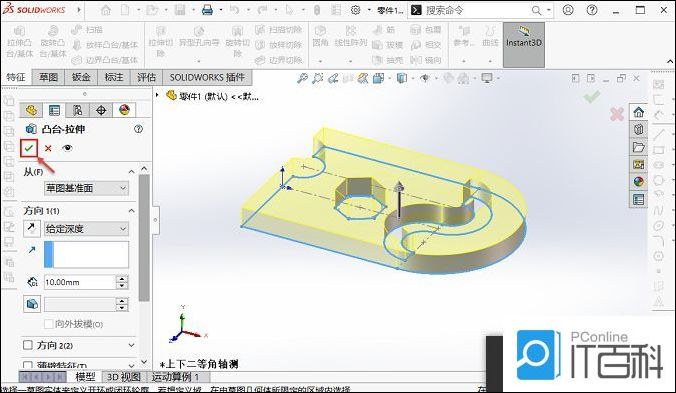676x393 pixels.
Task: Open the View Settings monitor icon
Action: click(487, 78)
